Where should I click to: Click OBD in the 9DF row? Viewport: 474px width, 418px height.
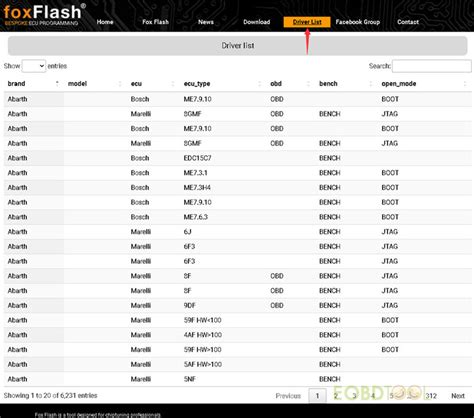[x=277, y=305]
